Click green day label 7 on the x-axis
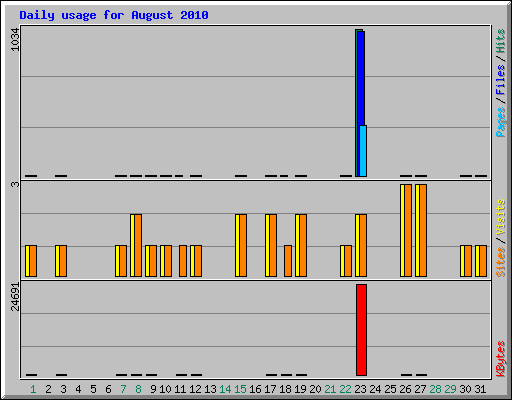512x400 pixels. [x=123, y=389]
